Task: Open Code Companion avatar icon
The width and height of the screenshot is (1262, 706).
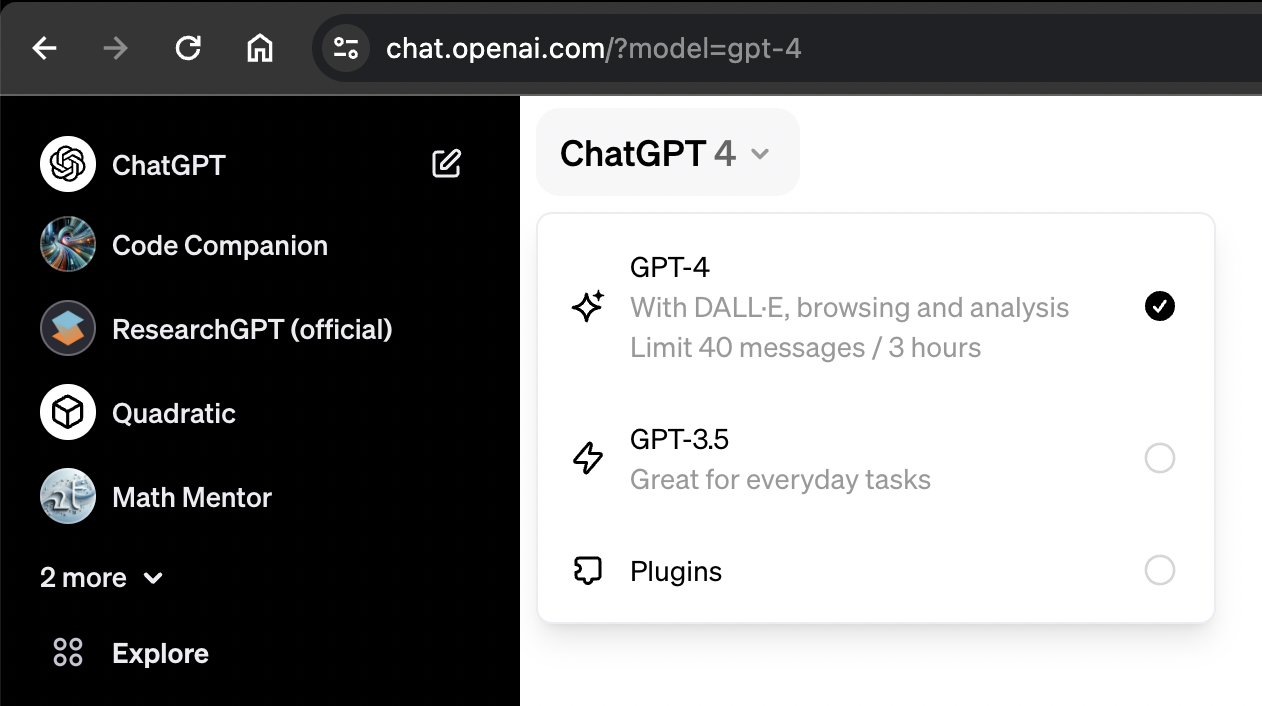Action: [x=68, y=246]
